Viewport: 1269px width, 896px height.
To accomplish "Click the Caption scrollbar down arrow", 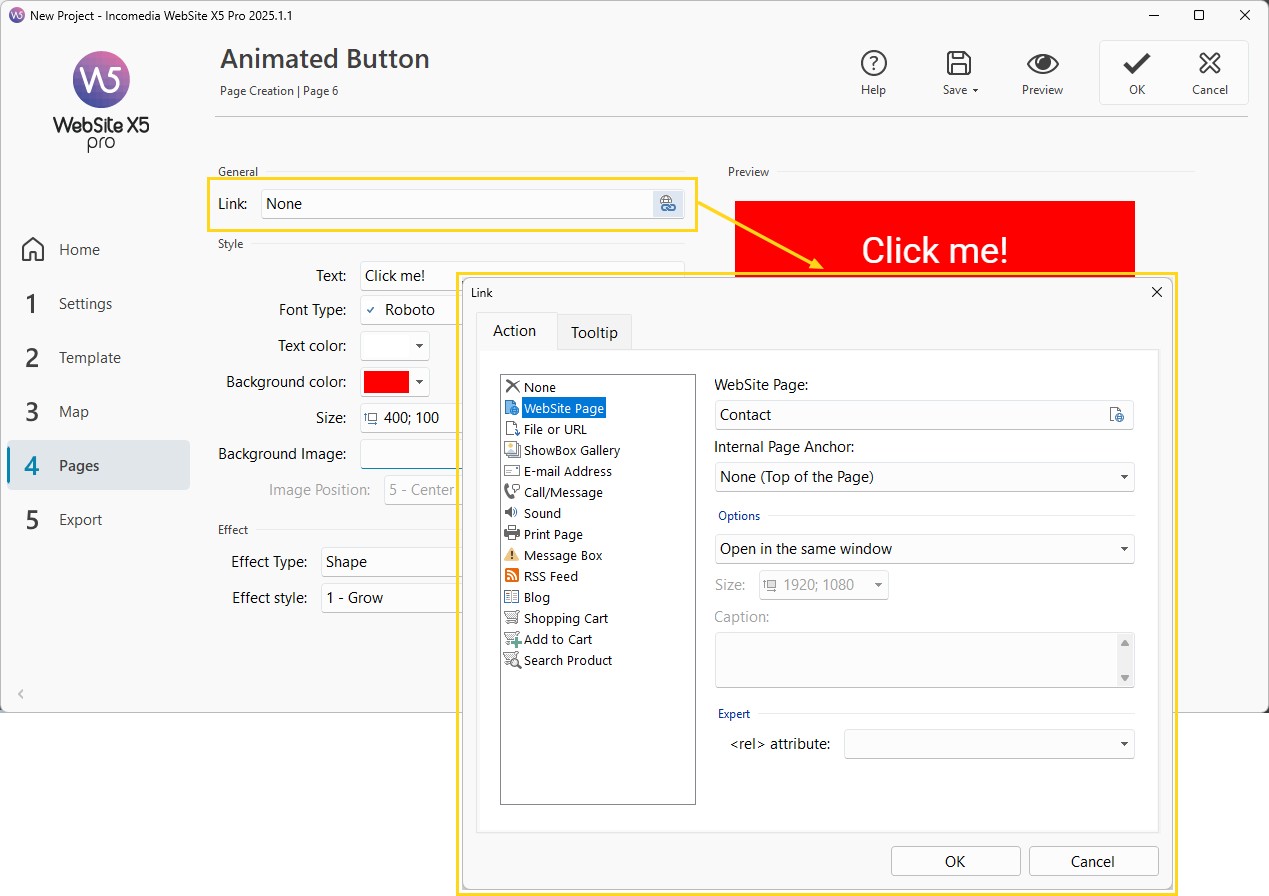I will pyautogui.click(x=1125, y=677).
